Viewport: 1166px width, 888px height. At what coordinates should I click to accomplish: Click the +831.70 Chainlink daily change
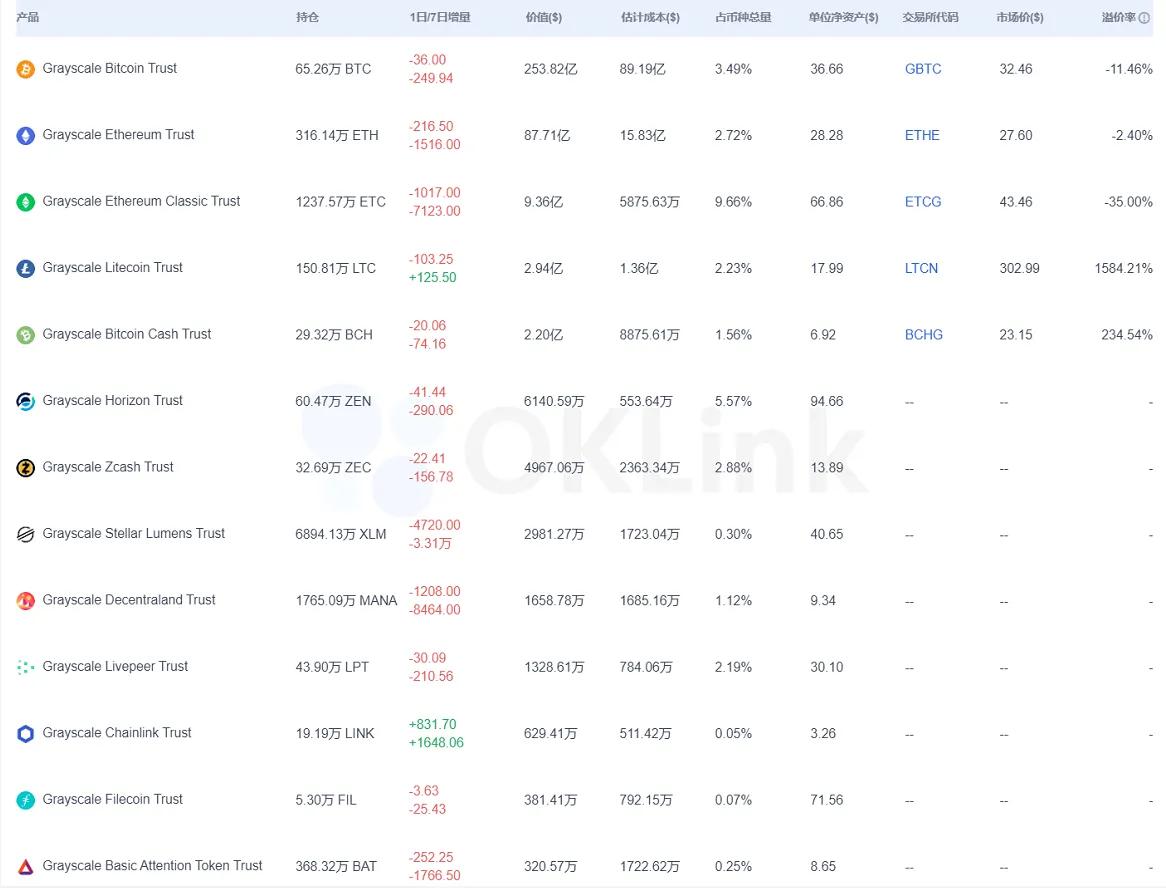click(433, 724)
